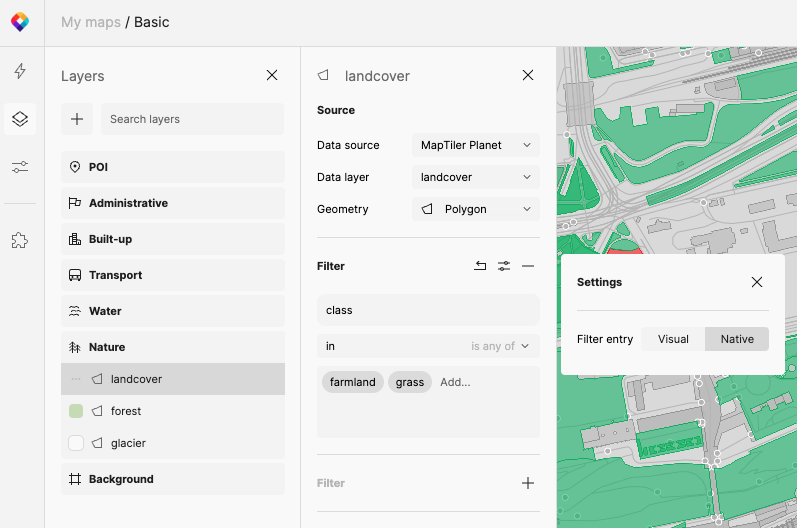Go to My maps breadcrumb
Image resolution: width=797 pixels, height=528 pixels.
pos(90,22)
